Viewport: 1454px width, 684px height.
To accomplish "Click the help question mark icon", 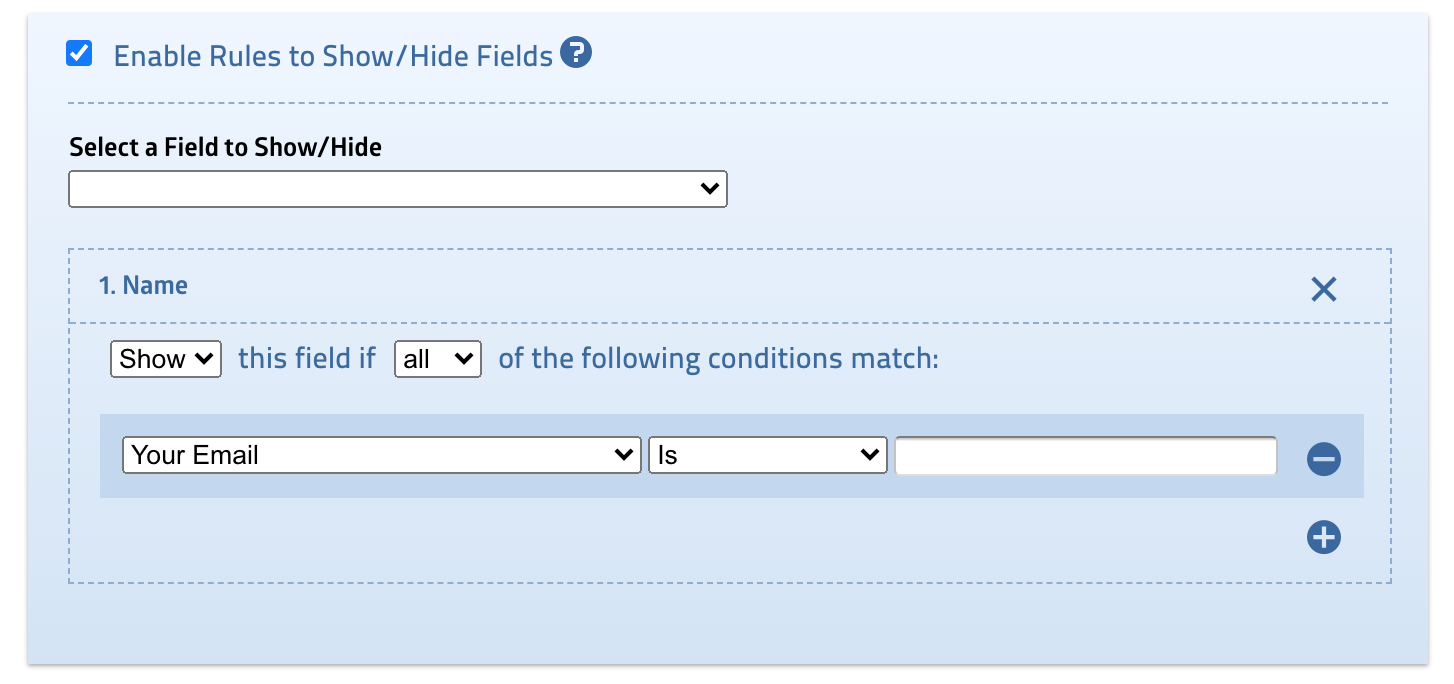I will point(576,52).
